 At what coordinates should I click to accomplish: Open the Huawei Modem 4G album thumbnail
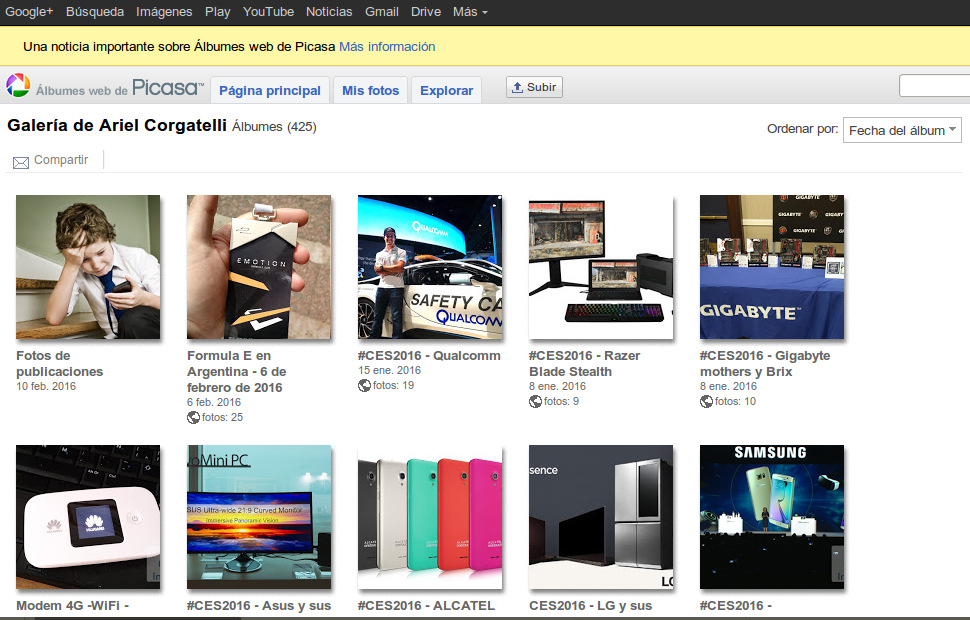(88, 517)
